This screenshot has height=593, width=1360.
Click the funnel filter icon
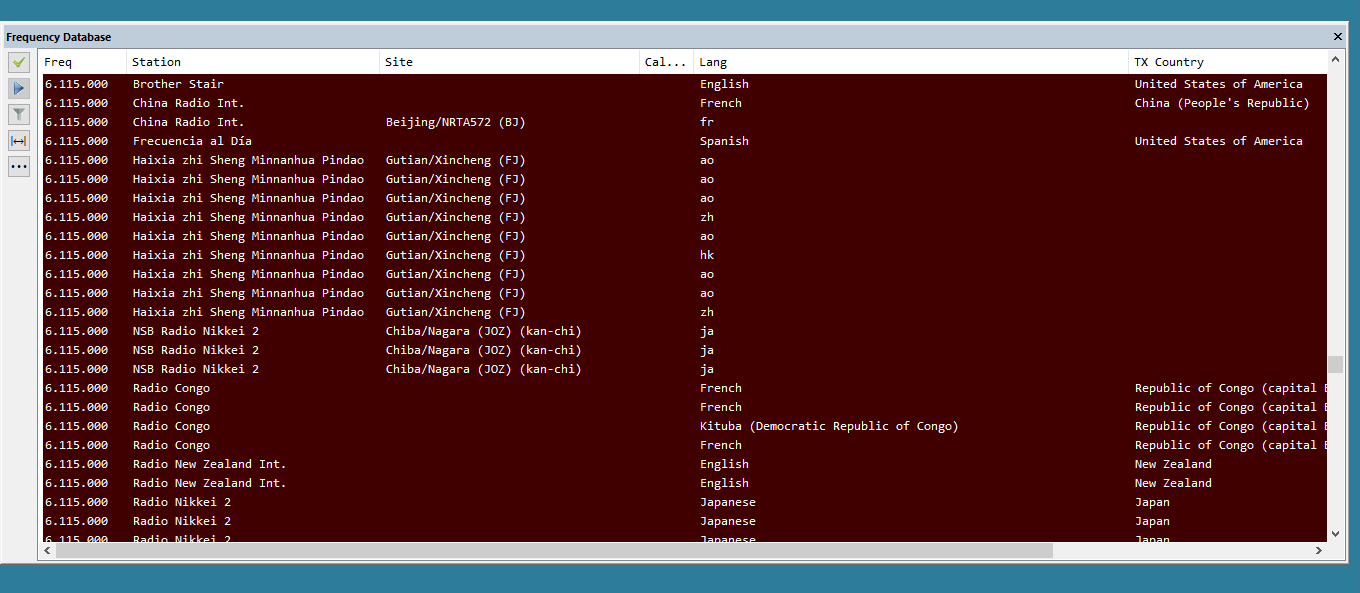[19, 114]
